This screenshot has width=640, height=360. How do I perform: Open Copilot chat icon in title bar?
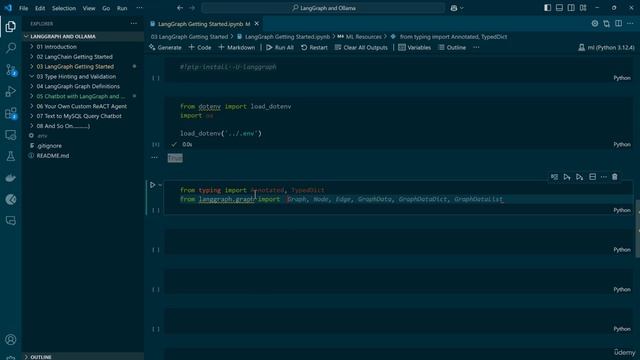point(454,8)
